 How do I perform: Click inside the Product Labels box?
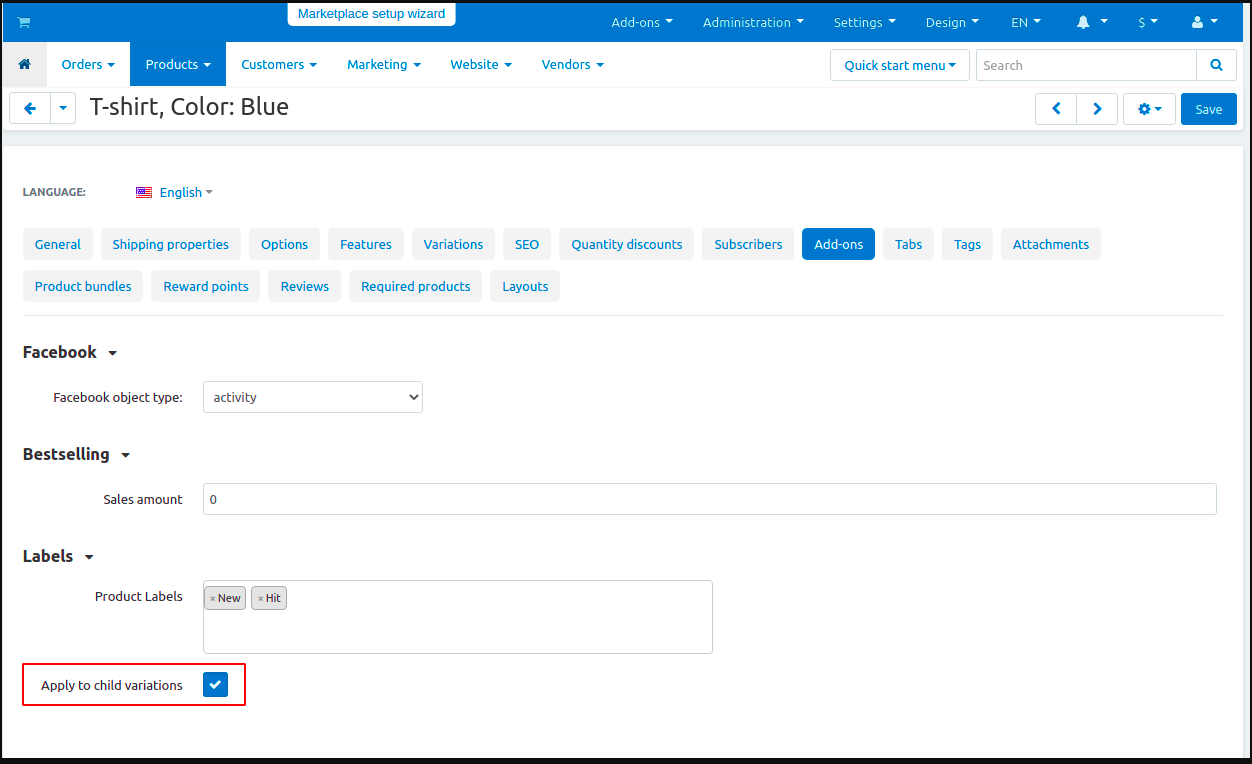coord(458,617)
